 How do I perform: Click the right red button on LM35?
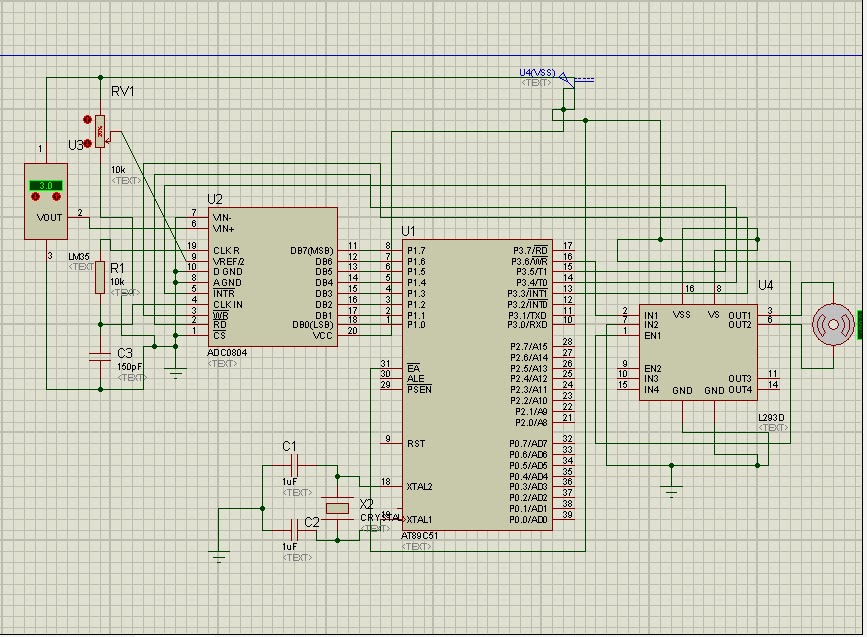[x=56, y=197]
